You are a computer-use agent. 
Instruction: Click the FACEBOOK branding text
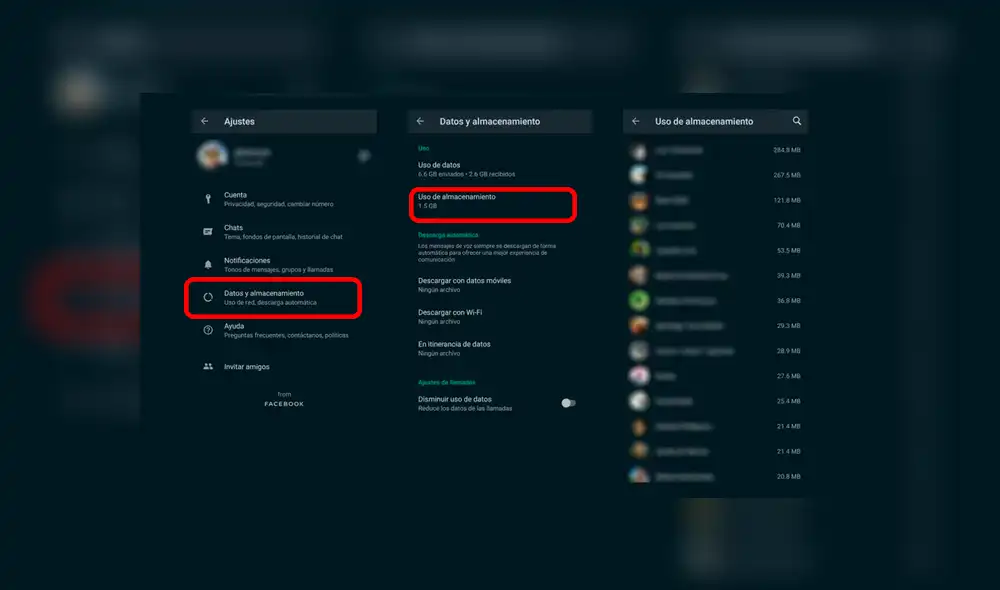284,404
